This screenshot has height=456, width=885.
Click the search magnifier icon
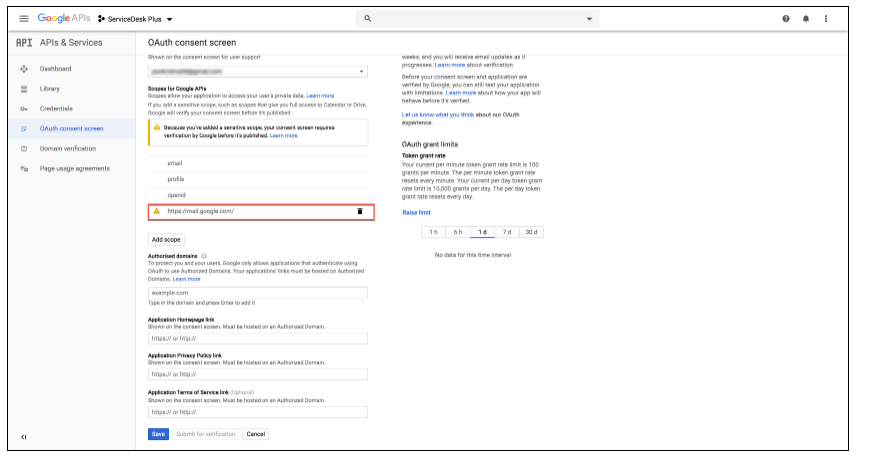[x=367, y=19]
